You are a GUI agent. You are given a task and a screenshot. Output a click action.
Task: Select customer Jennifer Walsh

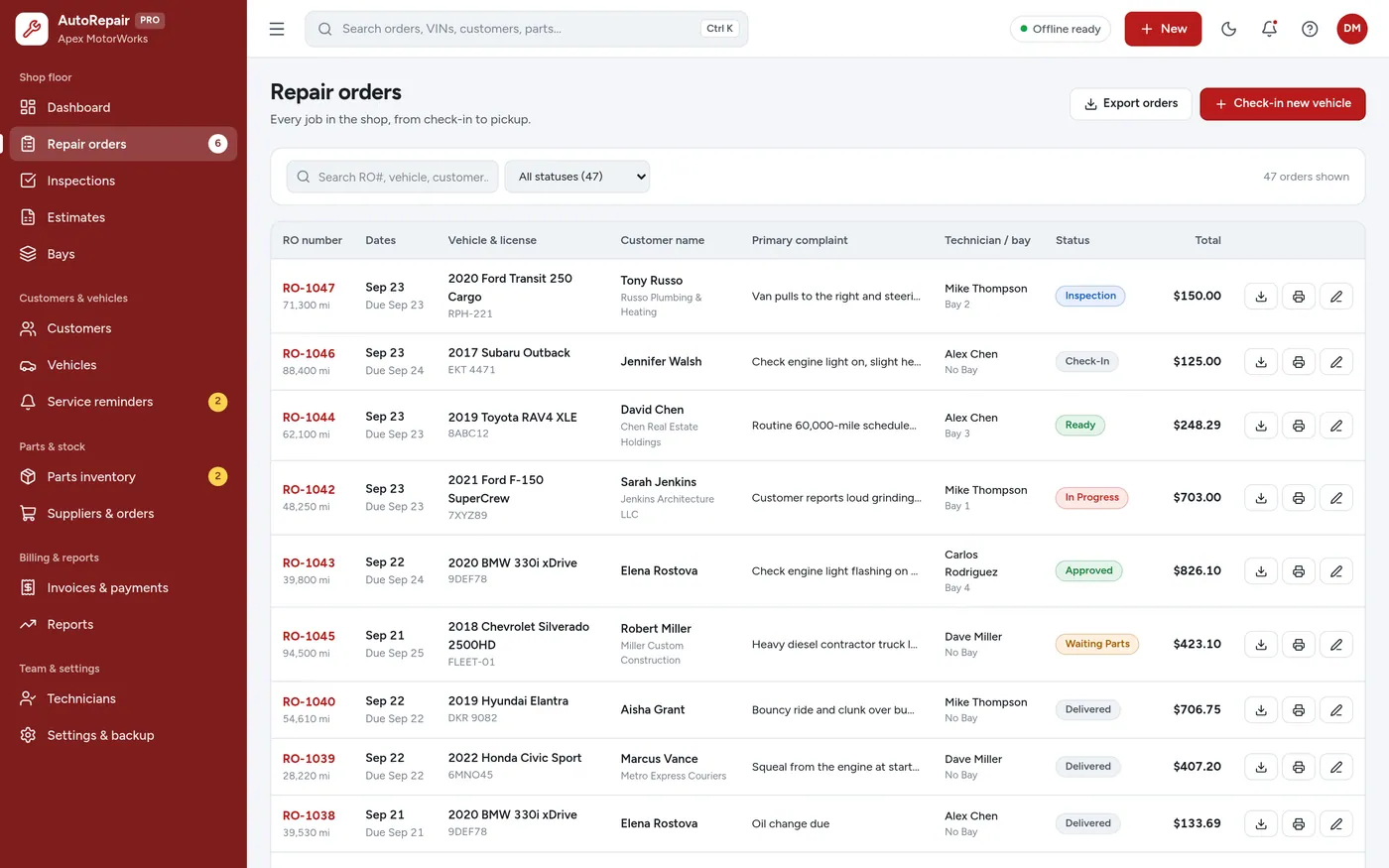coord(661,361)
